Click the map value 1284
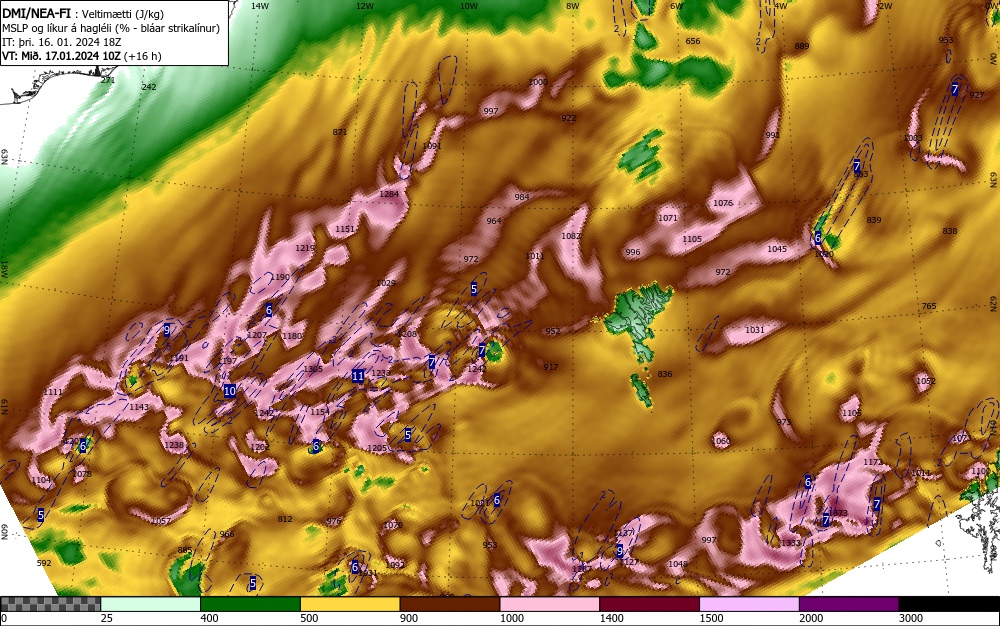Image resolution: width=1000 pixels, height=626 pixels. [389, 194]
